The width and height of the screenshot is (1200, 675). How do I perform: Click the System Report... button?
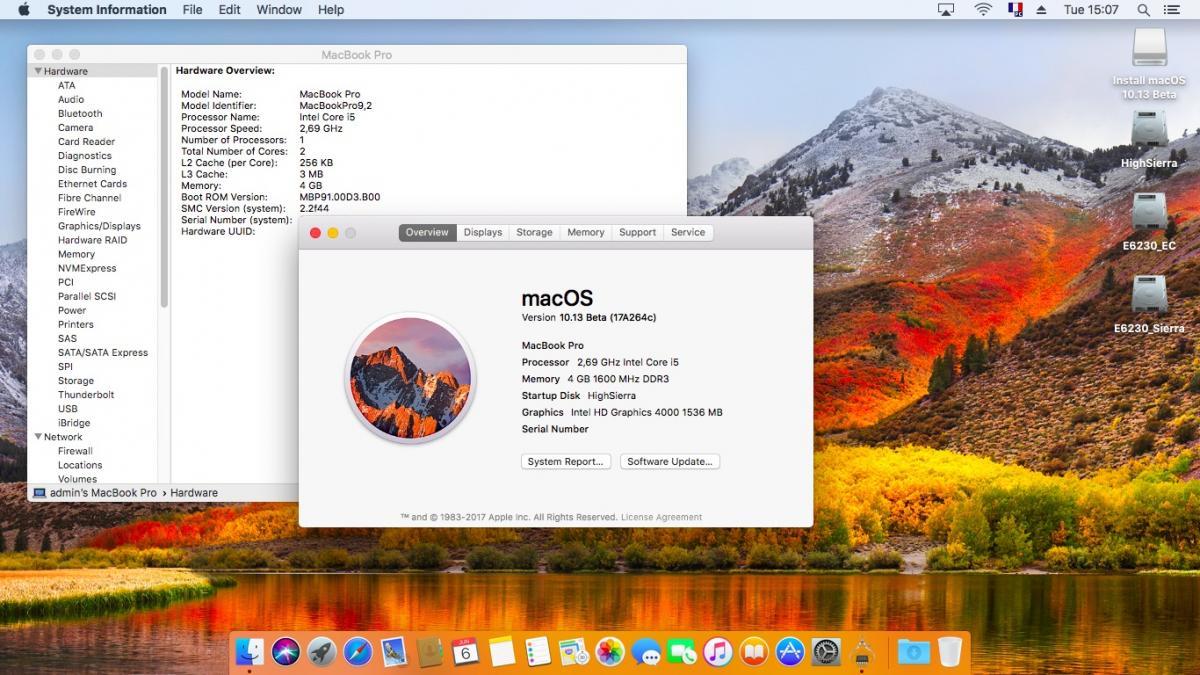(x=566, y=461)
